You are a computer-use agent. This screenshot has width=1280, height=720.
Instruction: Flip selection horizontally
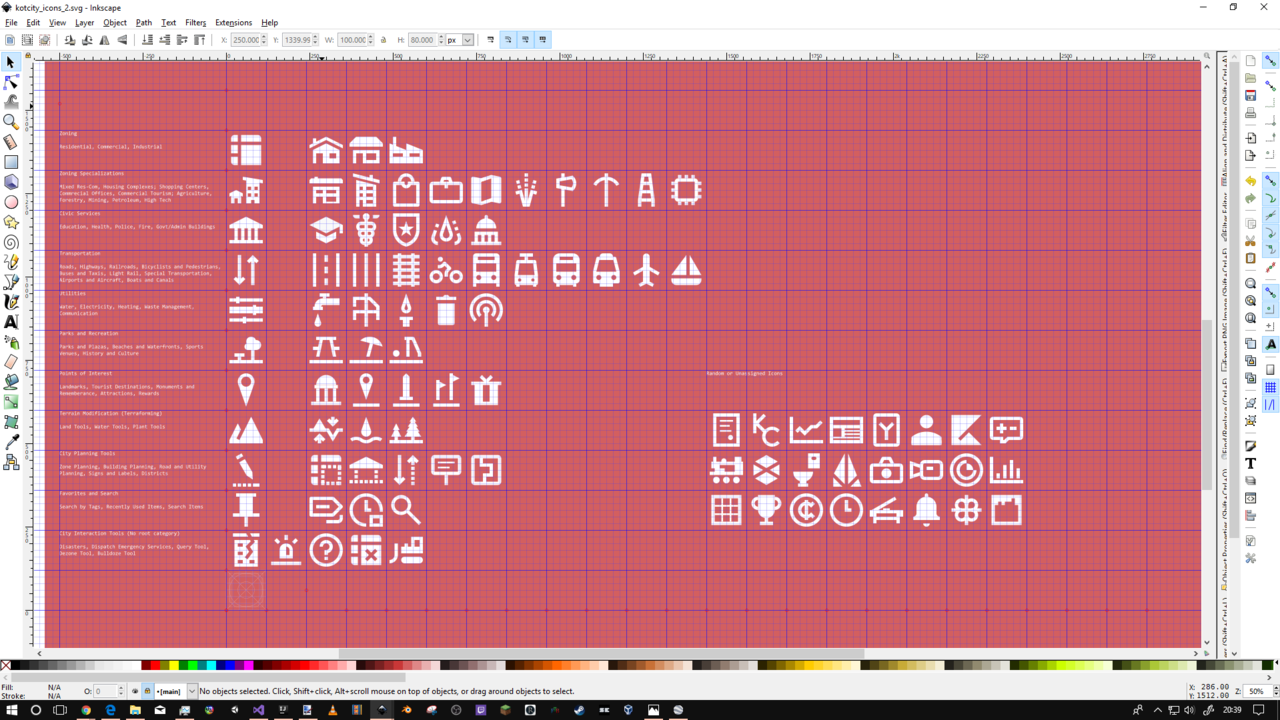105,40
